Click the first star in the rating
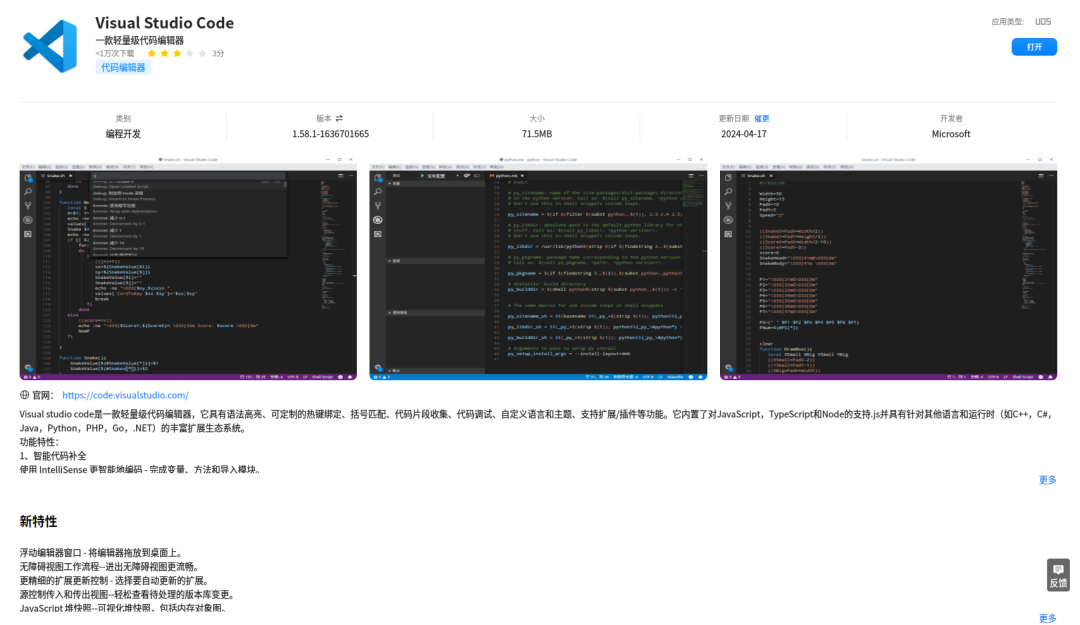Viewport: 1080px width, 625px height. point(152,53)
